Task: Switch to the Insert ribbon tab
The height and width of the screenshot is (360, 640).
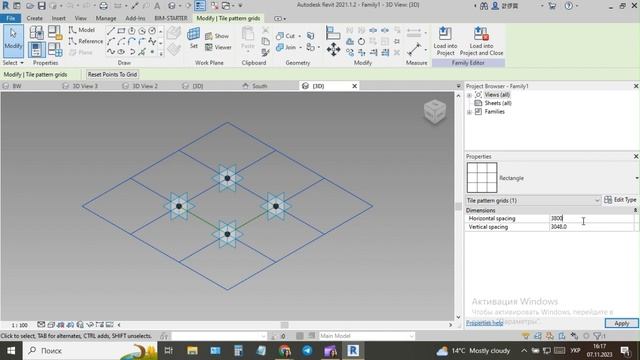Action: (59, 18)
